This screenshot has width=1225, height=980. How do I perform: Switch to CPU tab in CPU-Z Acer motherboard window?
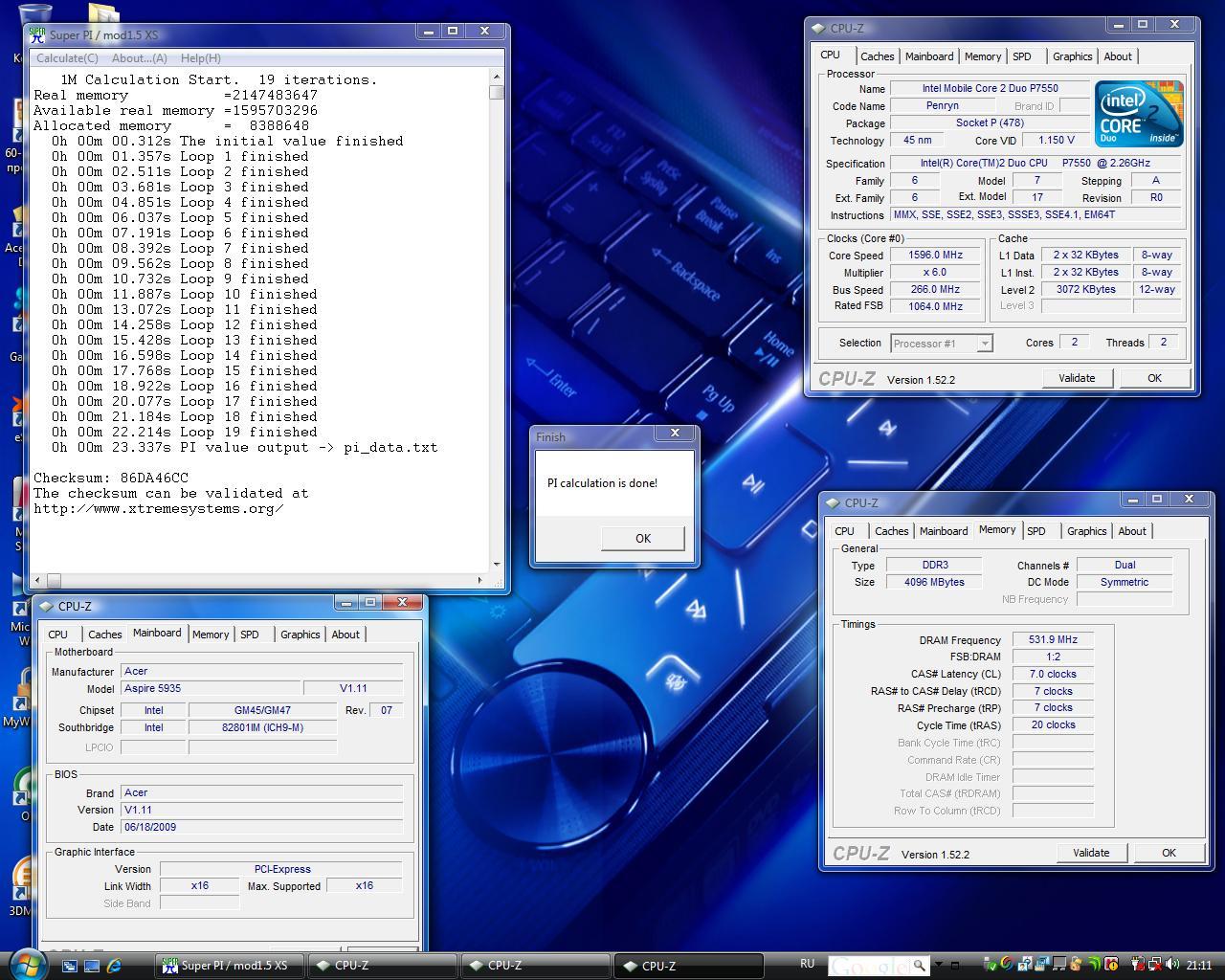[x=57, y=635]
